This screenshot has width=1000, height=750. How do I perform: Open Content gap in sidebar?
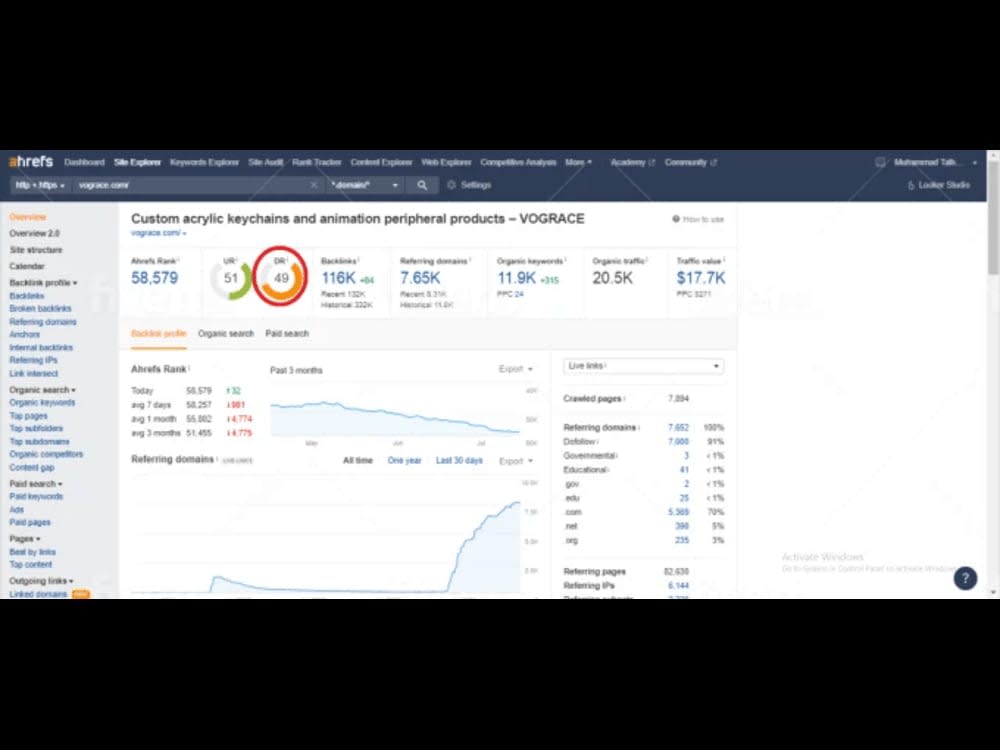[32, 467]
